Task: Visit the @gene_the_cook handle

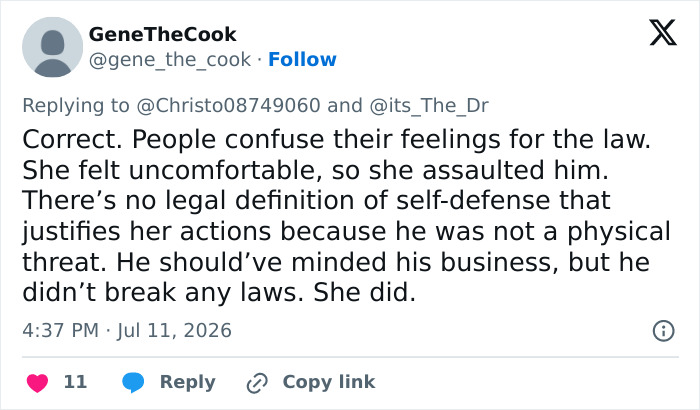Action: 170,59
